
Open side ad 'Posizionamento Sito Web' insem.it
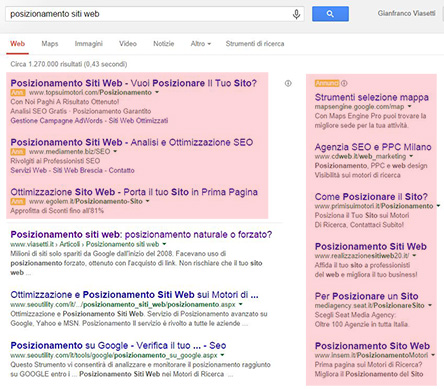pos(372,346)
